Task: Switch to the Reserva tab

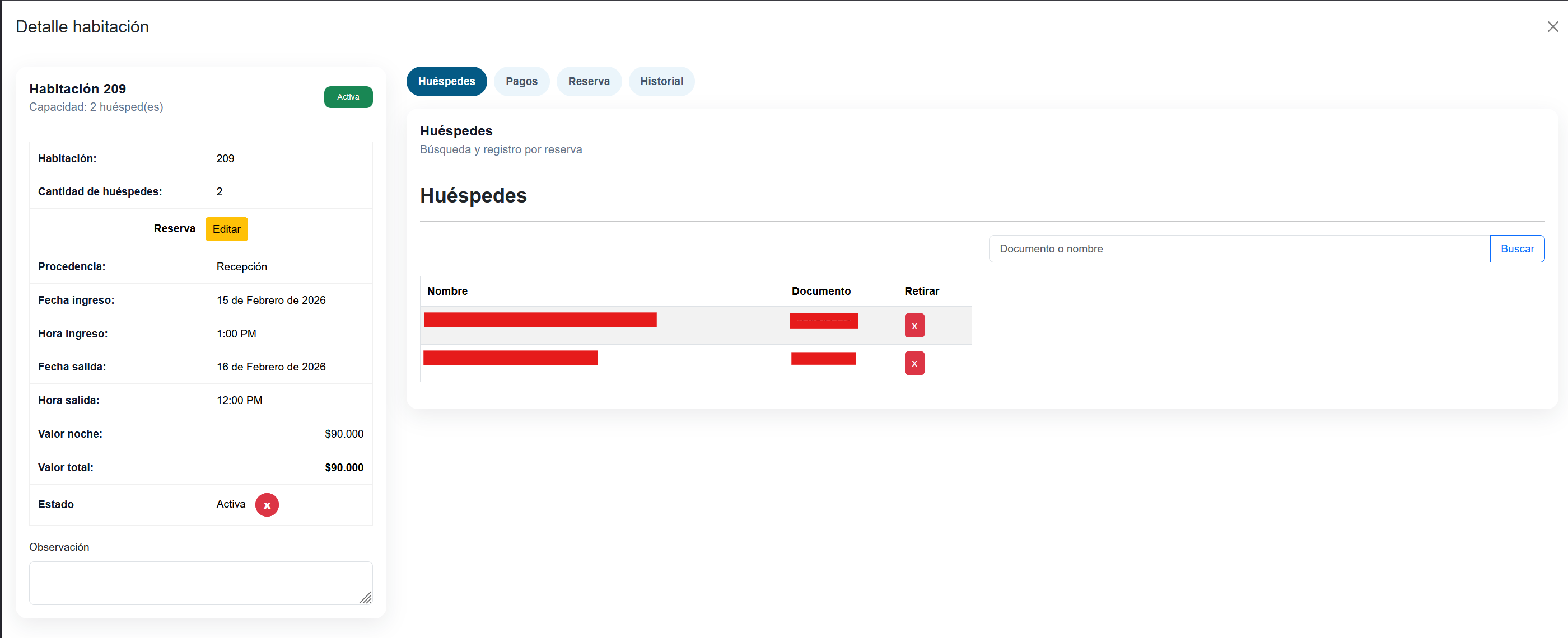Action: [x=588, y=82]
